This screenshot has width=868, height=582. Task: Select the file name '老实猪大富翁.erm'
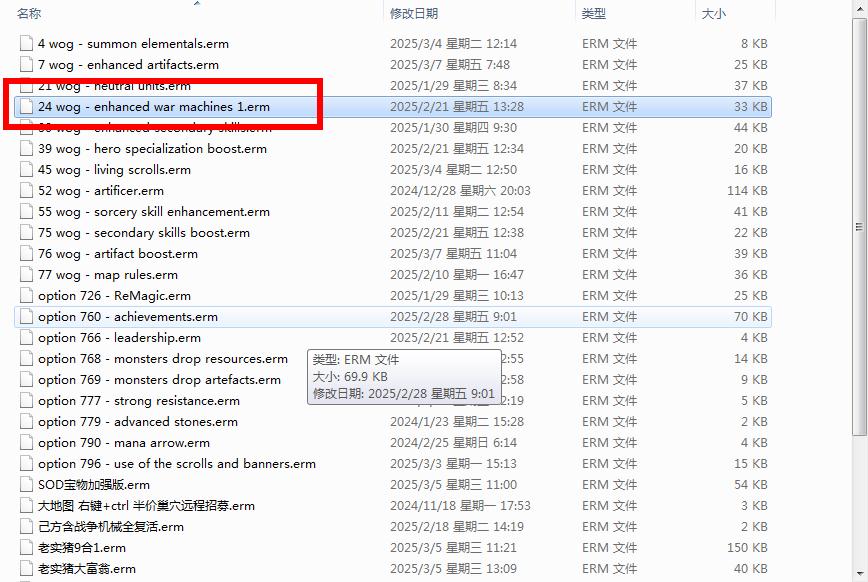[87, 569]
